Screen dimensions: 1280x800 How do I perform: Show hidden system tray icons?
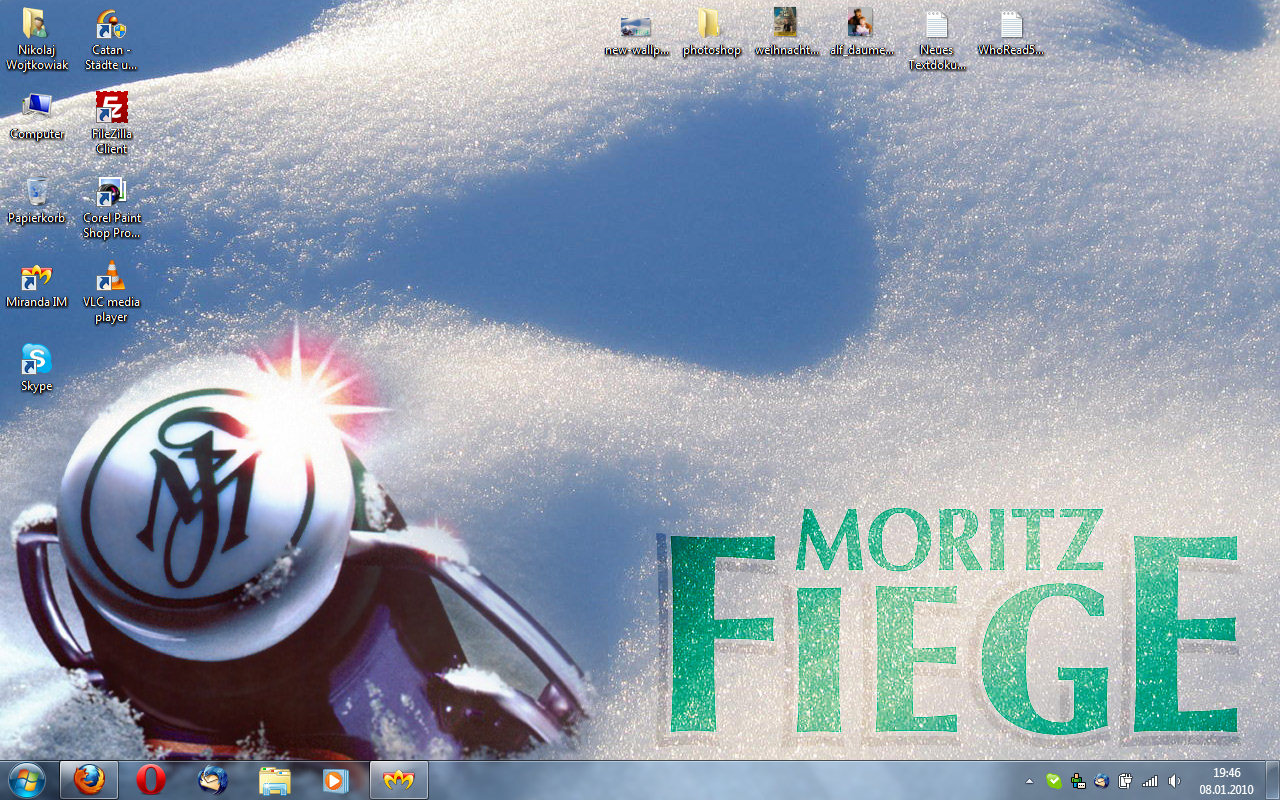click(1030, 781)
